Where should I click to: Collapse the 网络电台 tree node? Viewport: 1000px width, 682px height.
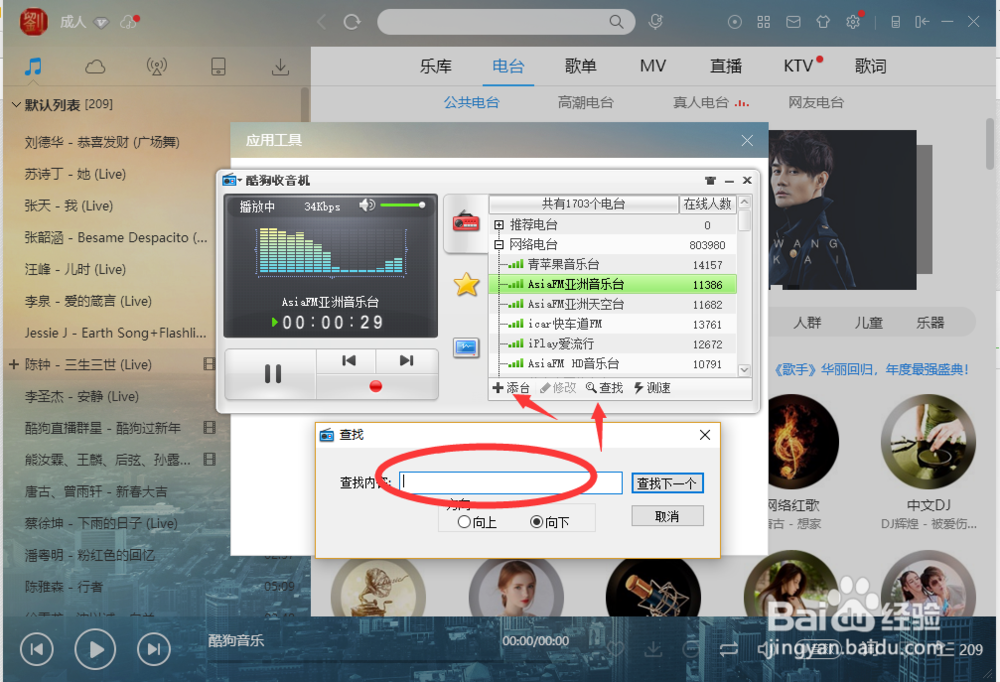coord(499,244)
